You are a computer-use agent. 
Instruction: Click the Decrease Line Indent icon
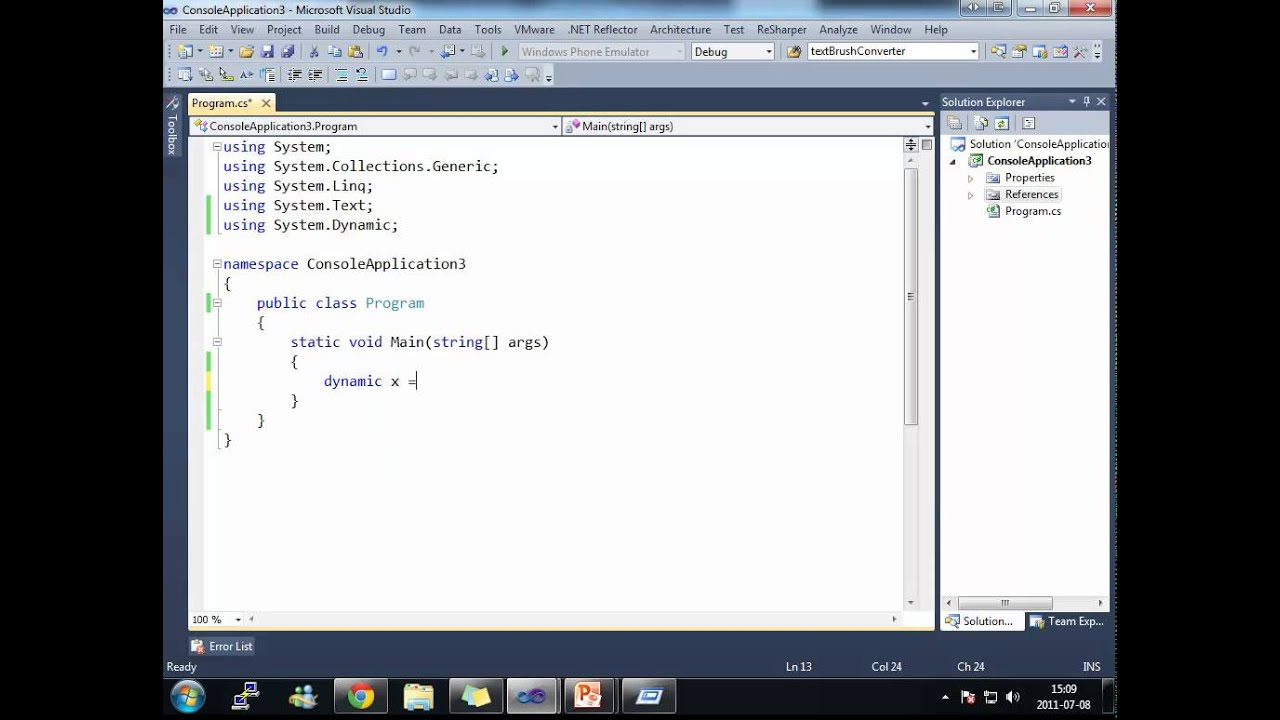[x=295, y=74]
